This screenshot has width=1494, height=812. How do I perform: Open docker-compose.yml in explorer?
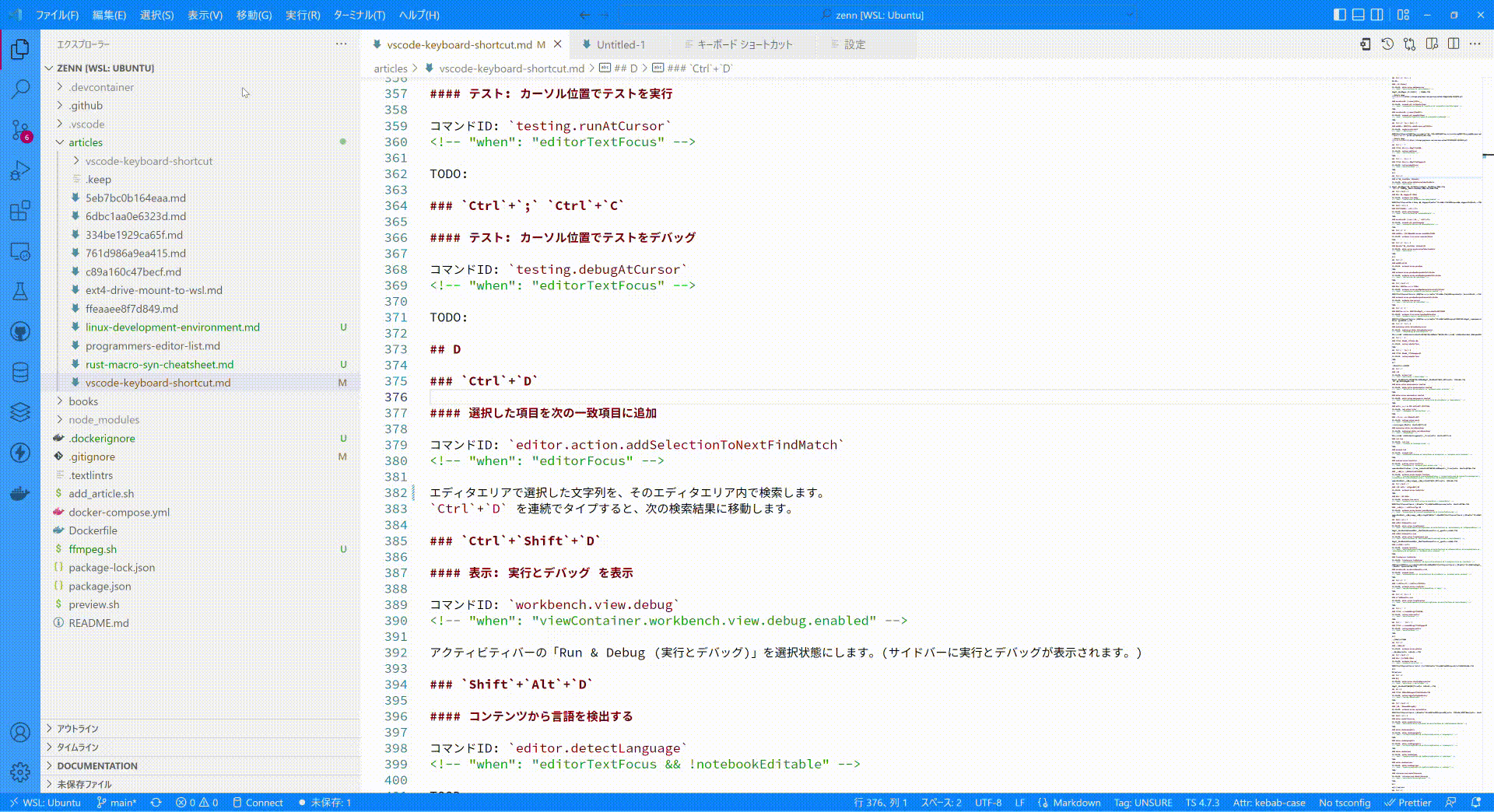coord(119,512)
